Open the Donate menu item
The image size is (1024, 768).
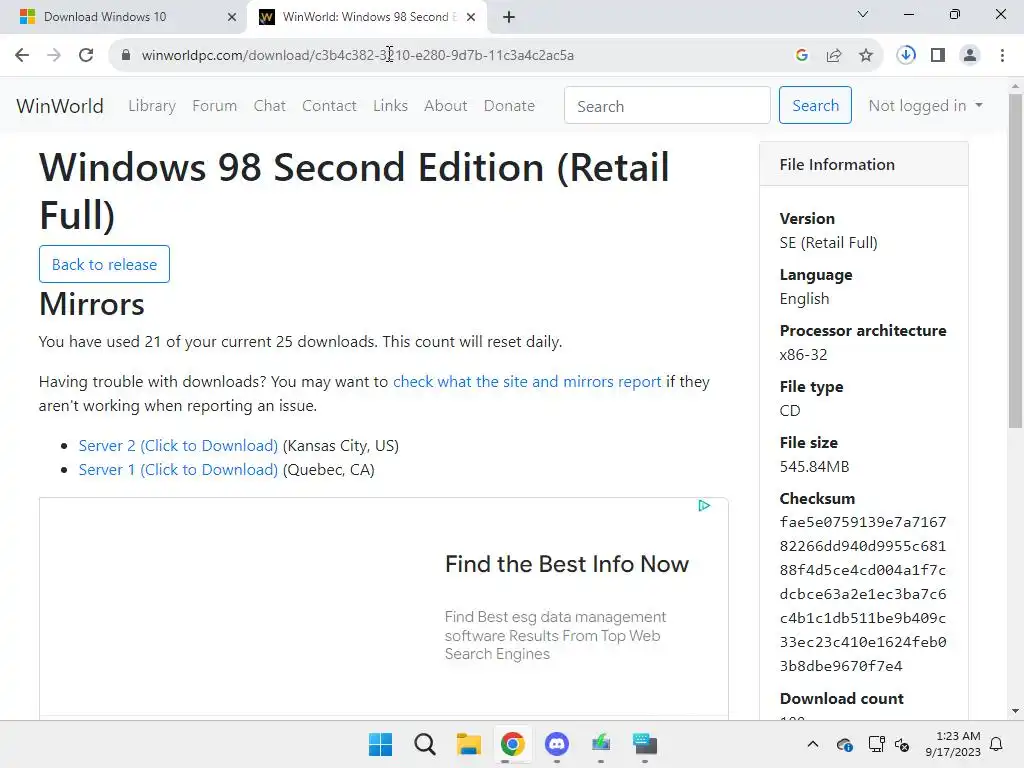coord(509,105)
